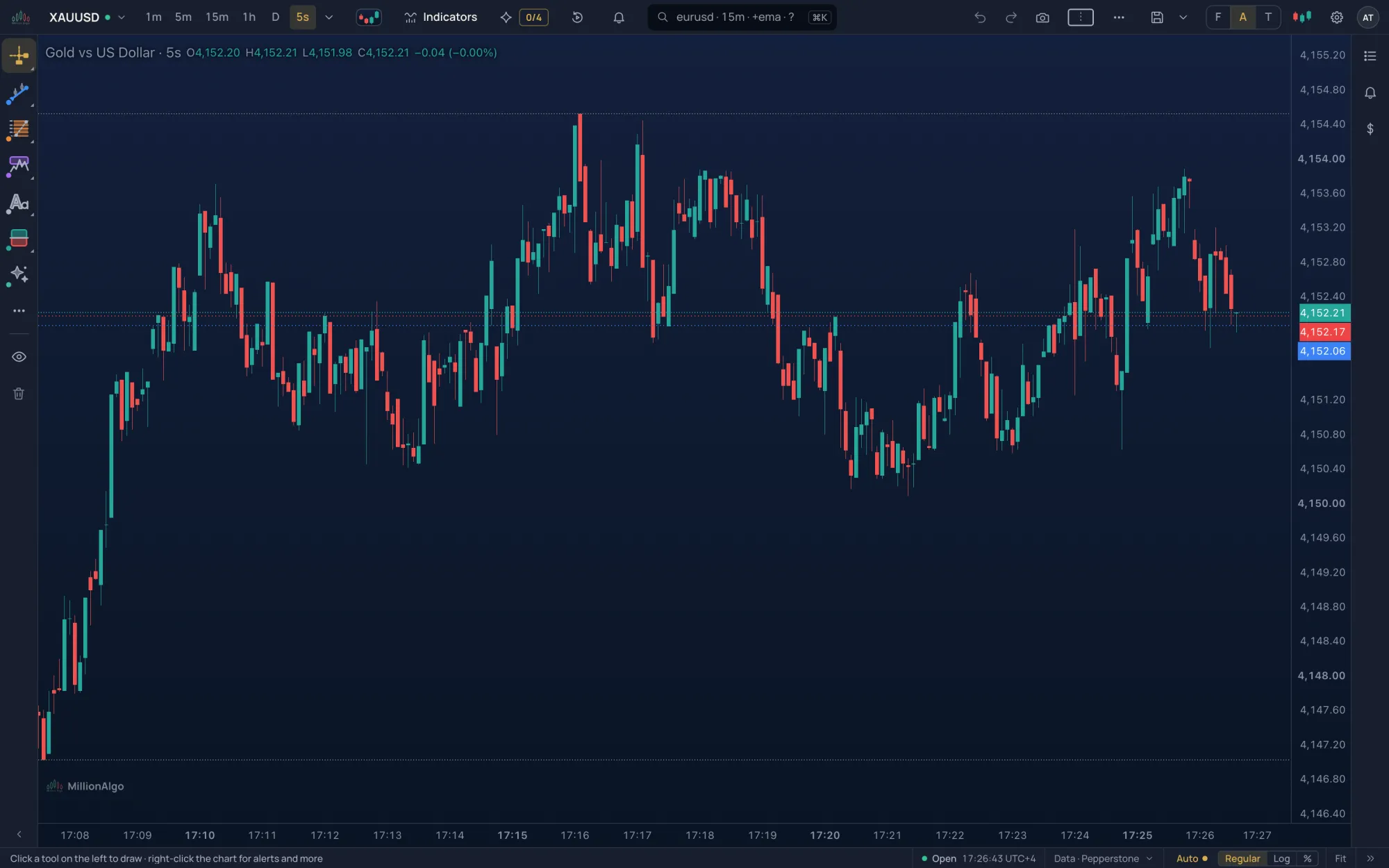
Task: Open the chart layout selector icon
Action: pos(1081,17)
